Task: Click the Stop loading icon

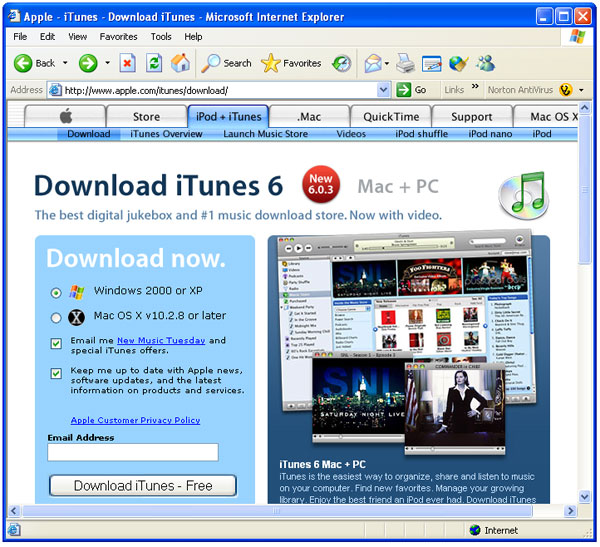Action: (x=128, y=63)
